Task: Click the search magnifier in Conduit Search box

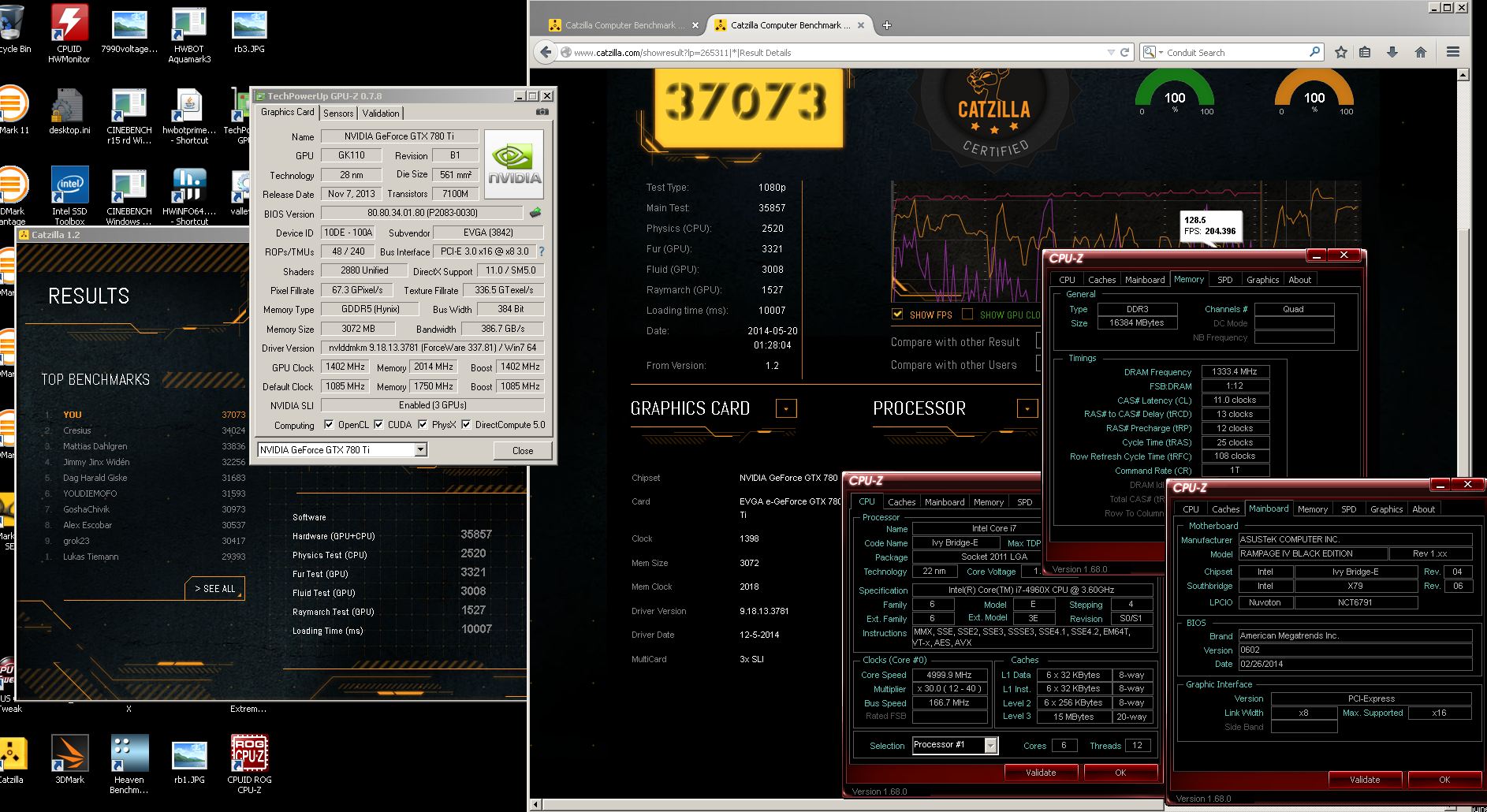Action: pos(1314,52)
